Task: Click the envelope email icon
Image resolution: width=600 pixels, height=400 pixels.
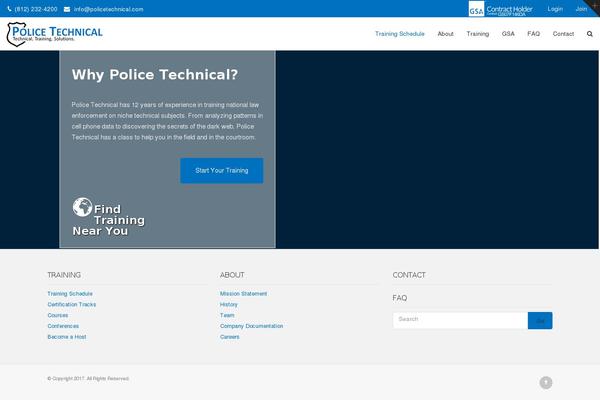Action: 67,9
